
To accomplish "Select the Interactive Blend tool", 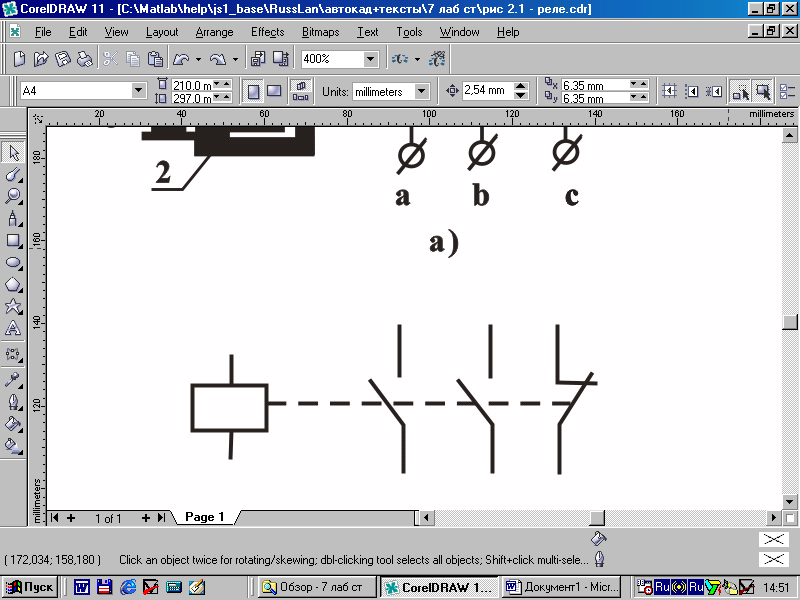I will click(14, 354).
